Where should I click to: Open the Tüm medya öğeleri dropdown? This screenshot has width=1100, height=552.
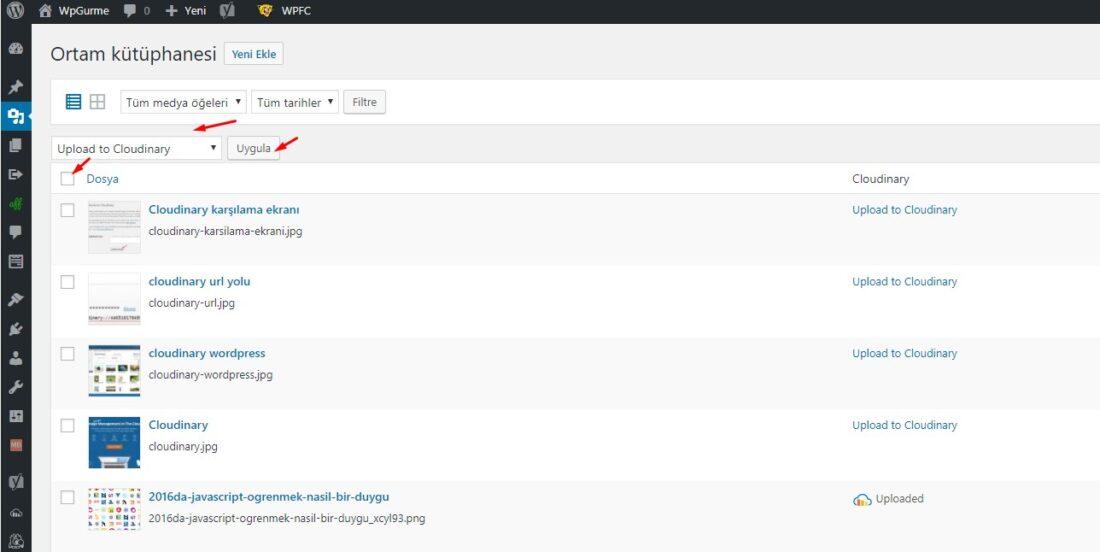coord(184,102)
